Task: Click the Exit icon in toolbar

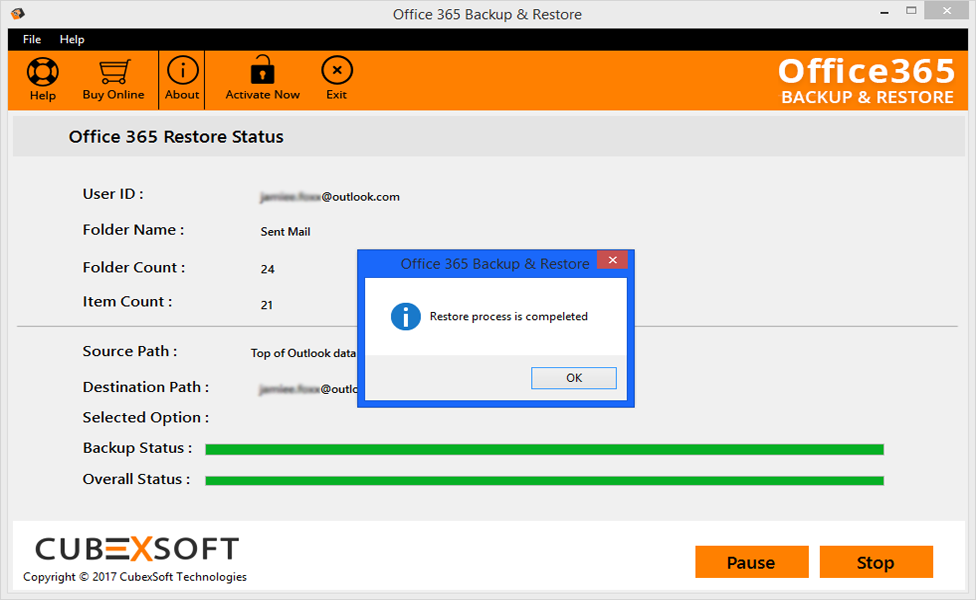Action: coord(337,70)
